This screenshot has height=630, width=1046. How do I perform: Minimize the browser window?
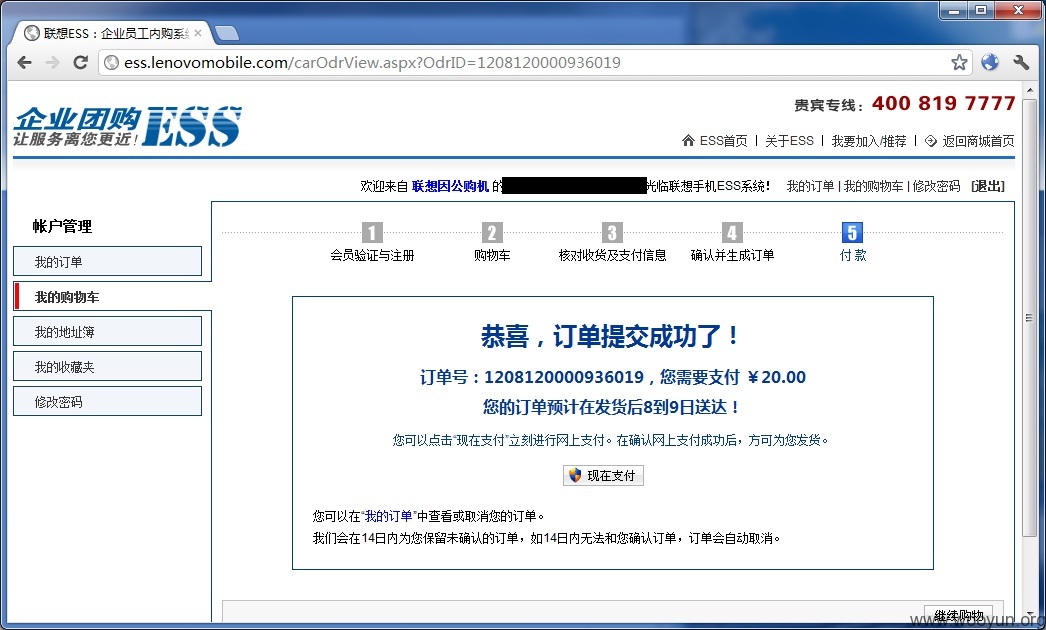click(x=954, y=10)
